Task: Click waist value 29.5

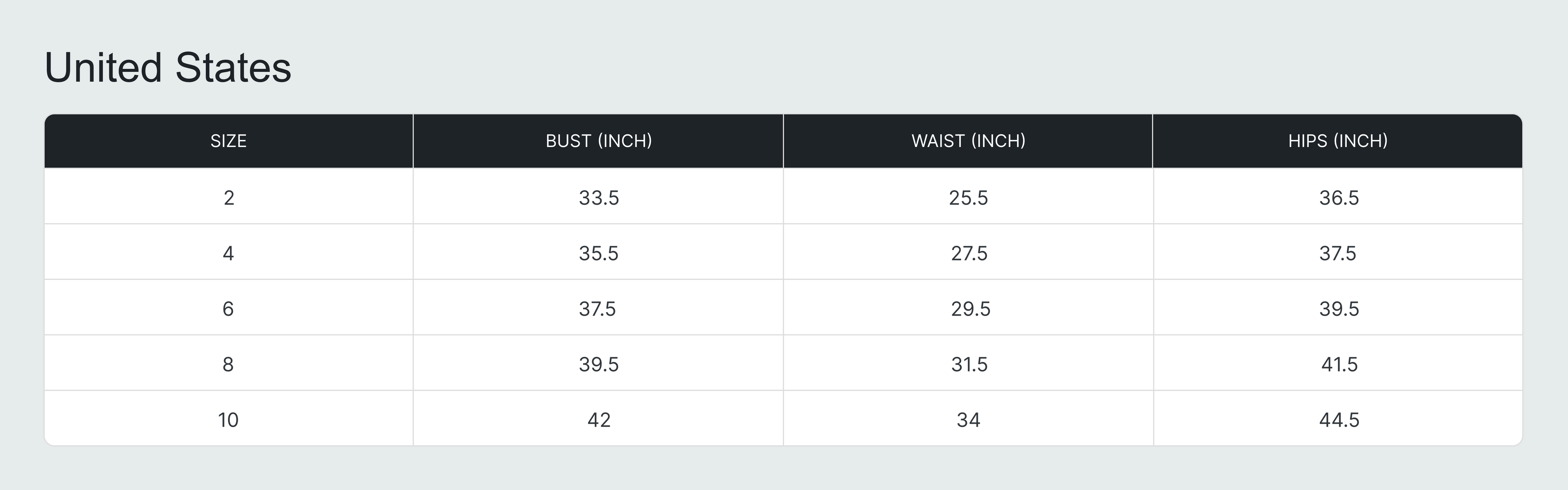Action: coord(970,309)
